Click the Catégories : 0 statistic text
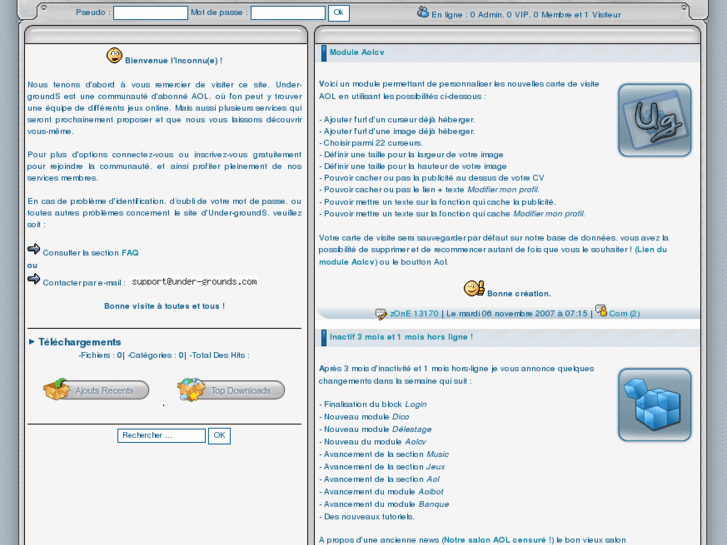The height and width of the screenshot is (545, 727). [x=156, y=355]
